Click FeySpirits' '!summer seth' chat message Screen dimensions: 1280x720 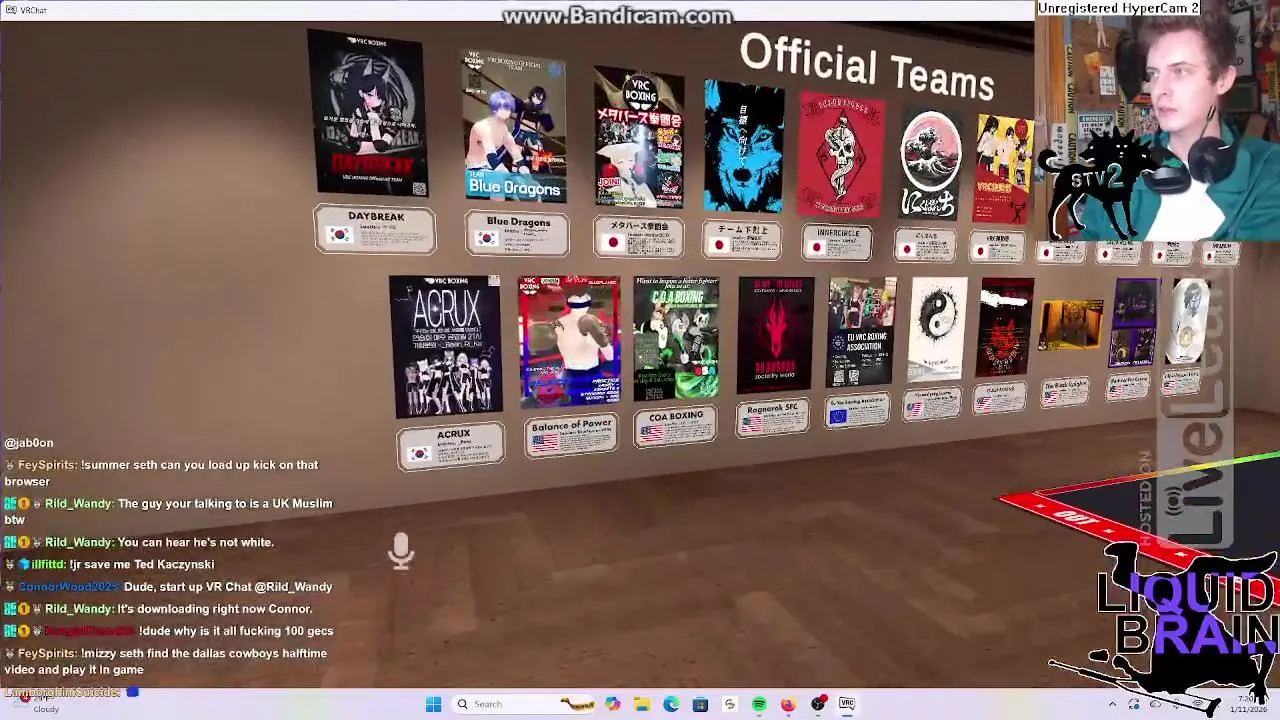click(x=161, y=473)
